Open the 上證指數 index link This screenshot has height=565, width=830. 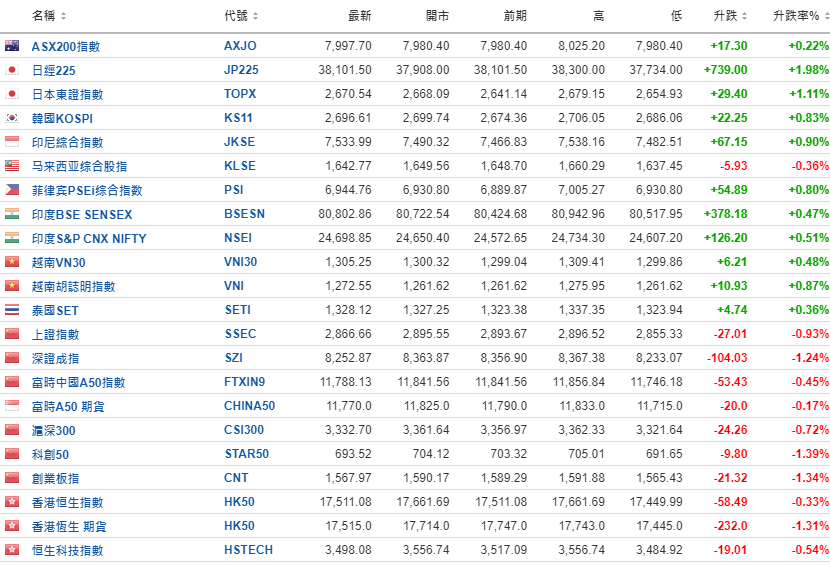[x=55, y=334]
